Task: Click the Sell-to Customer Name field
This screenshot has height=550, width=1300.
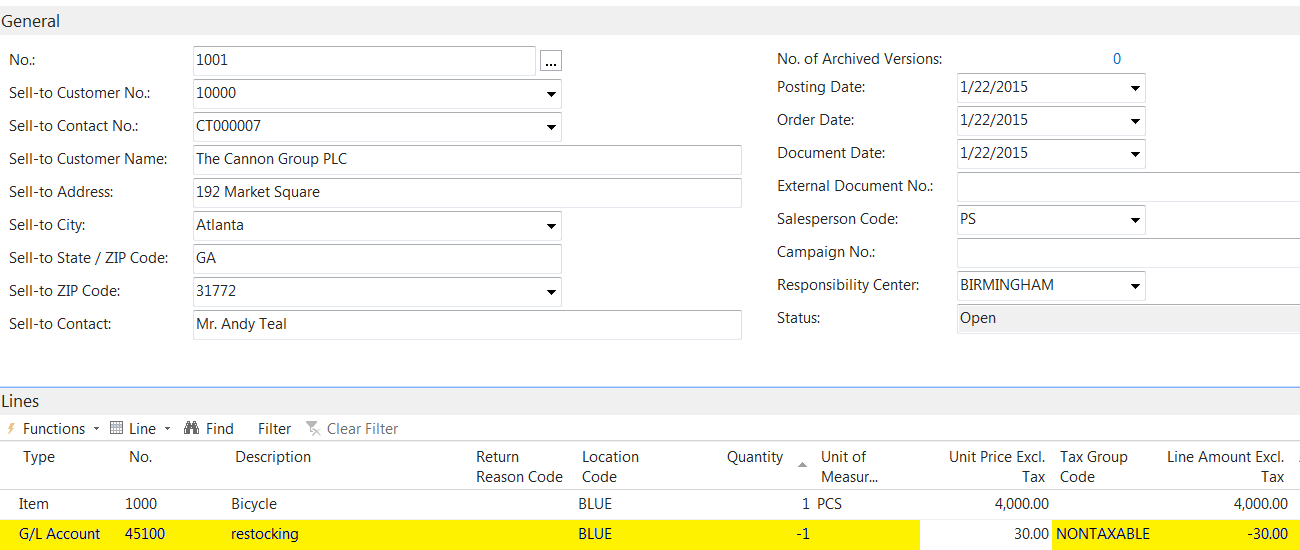Action: coord(467,160)
